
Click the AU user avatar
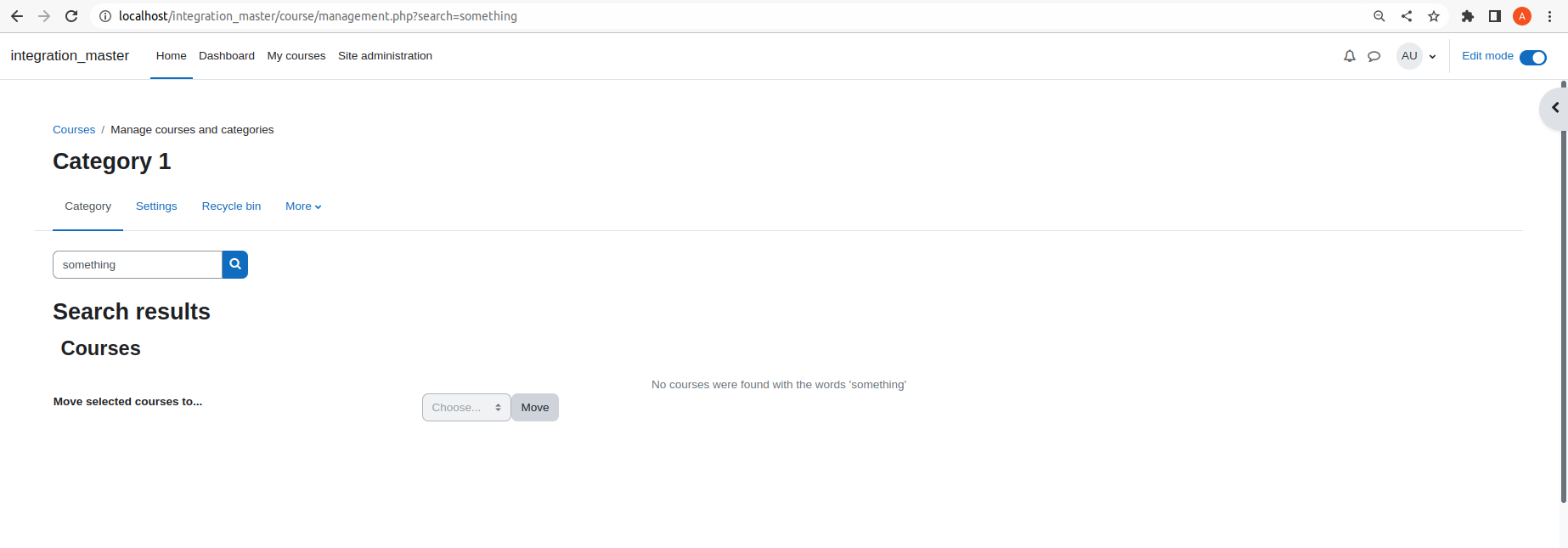click(x=1409, y=56)
